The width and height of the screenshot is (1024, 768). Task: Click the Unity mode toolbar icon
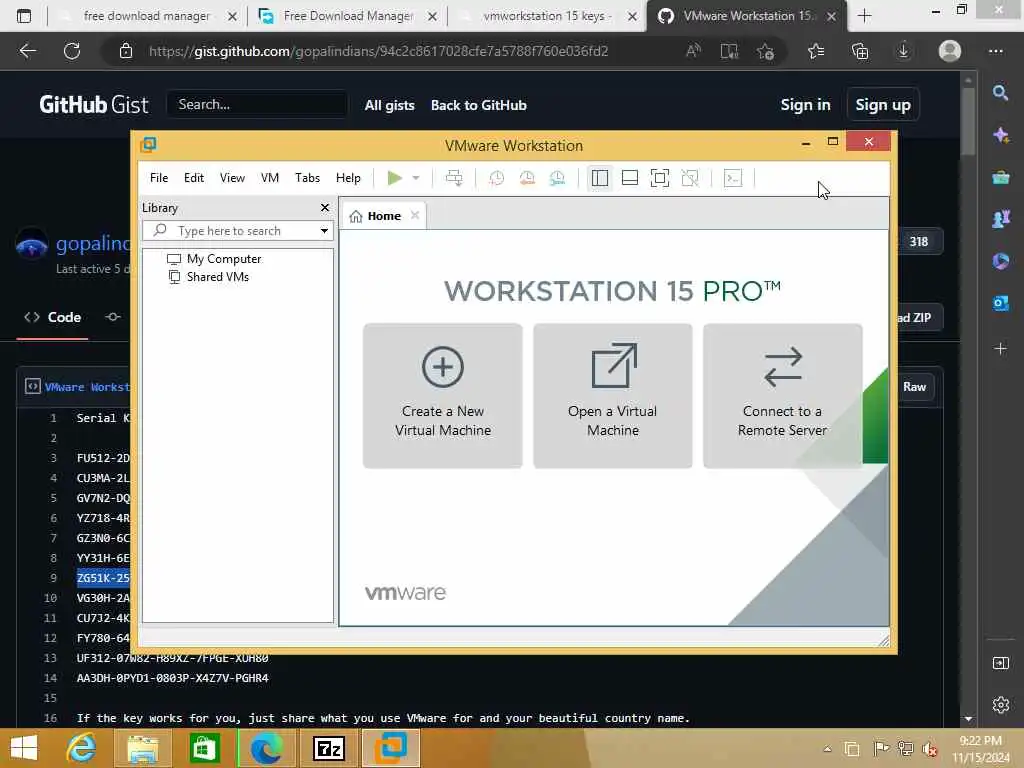(690, 178)
